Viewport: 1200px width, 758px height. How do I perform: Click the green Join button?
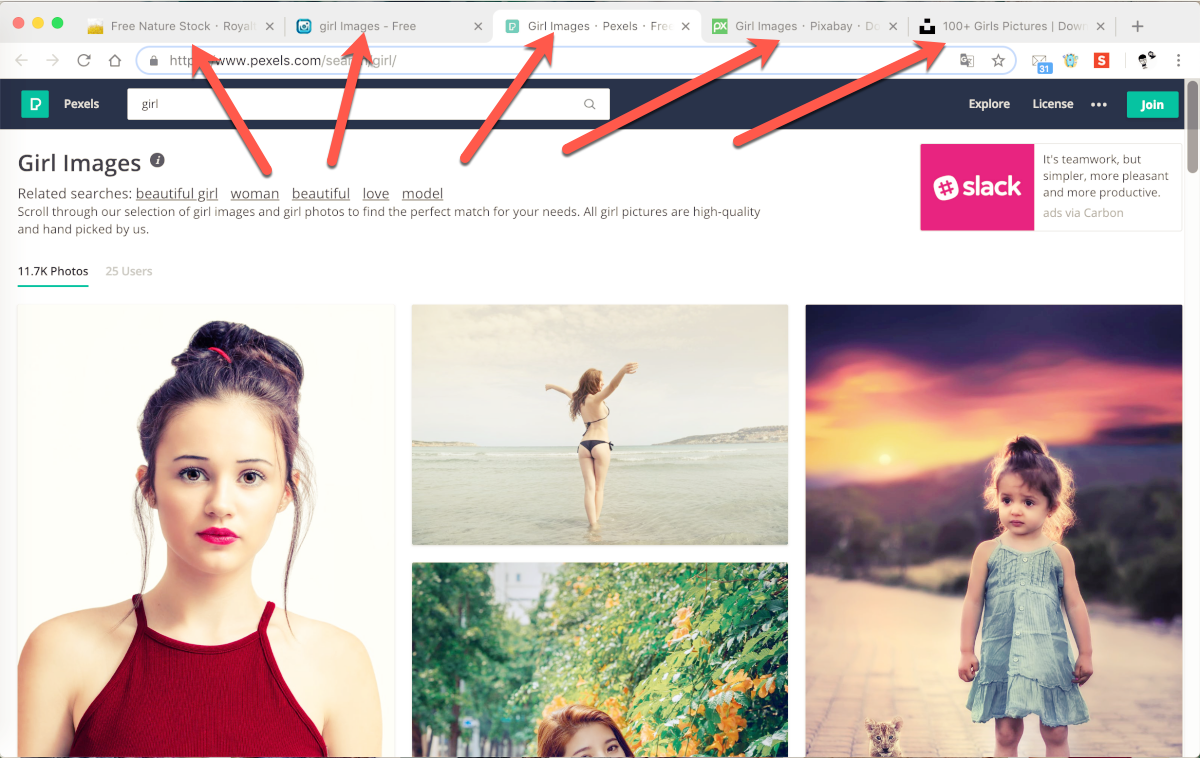click(1152, 104)
